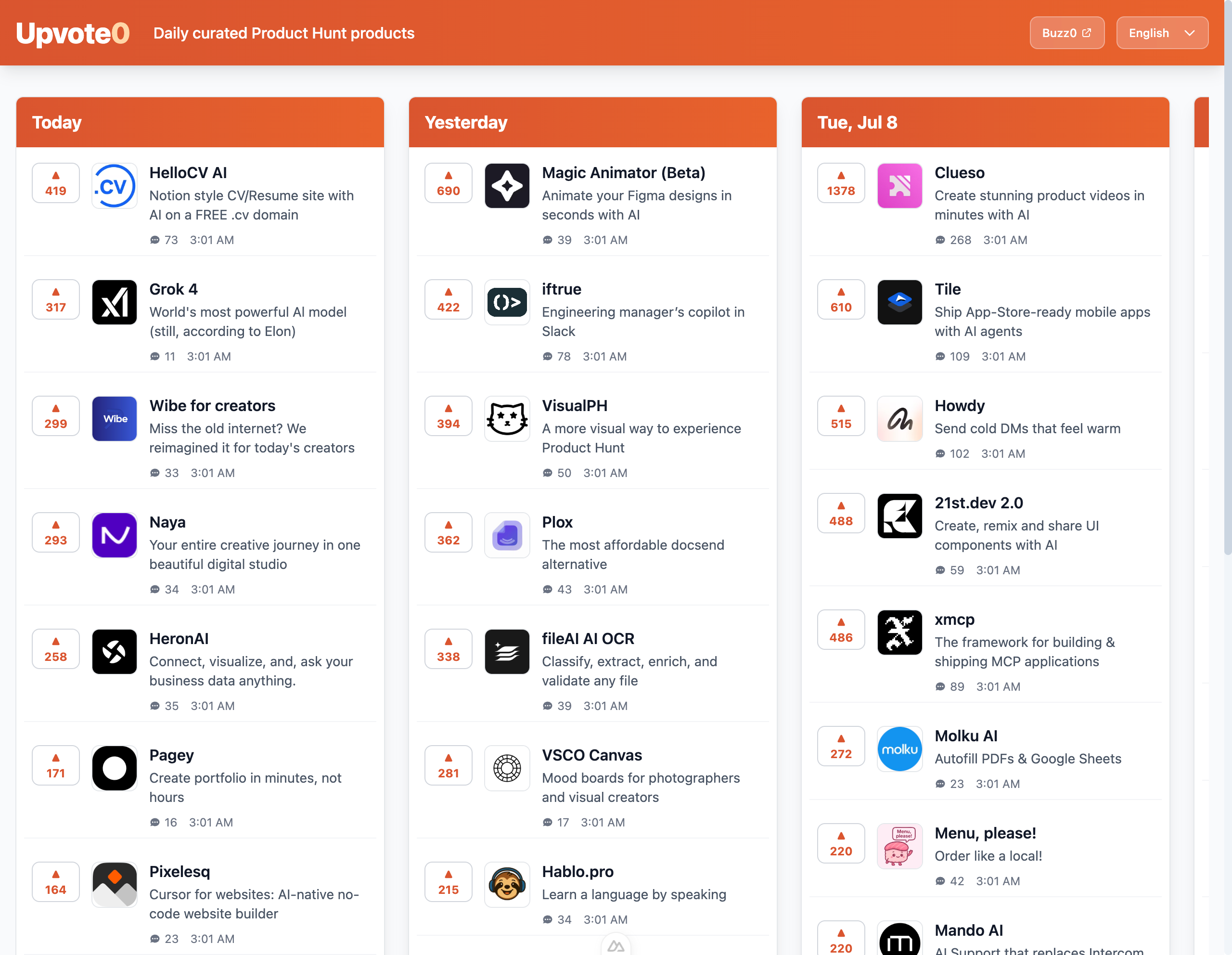
Task: Click 'Learn a language by speaking' text
Action: (633, 895)
